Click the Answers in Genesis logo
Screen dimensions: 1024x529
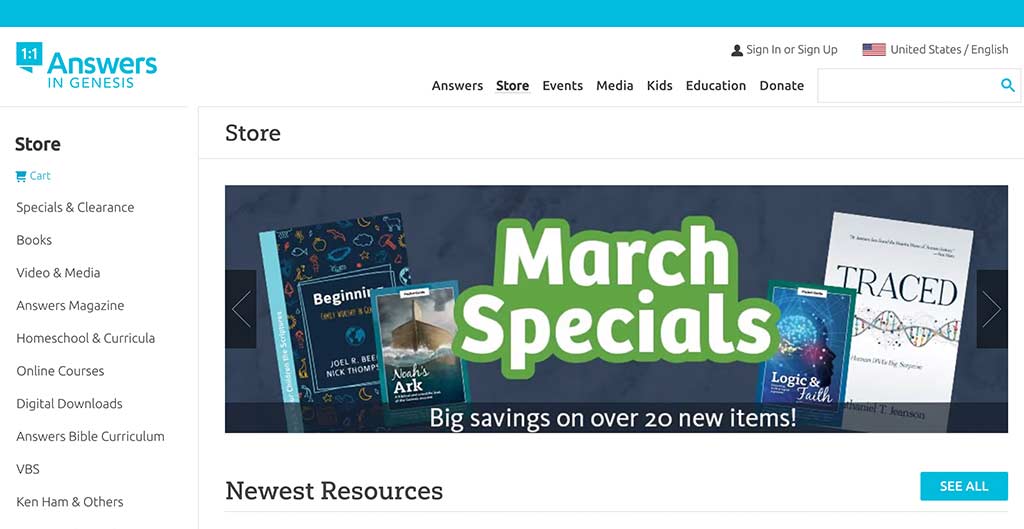point(86,66)
